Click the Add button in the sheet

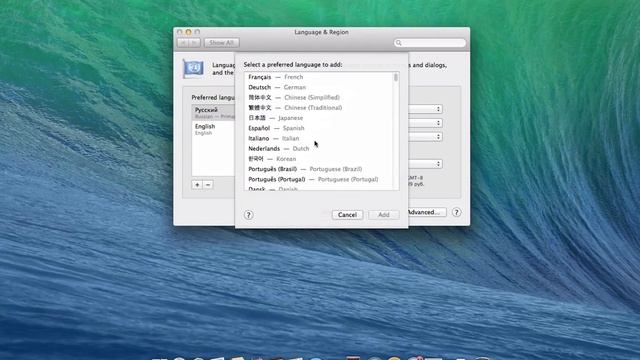[x=384, y=215]
